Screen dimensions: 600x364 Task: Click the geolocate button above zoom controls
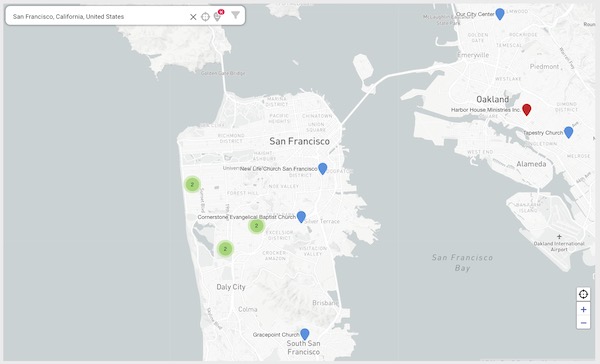coord(583,294)
